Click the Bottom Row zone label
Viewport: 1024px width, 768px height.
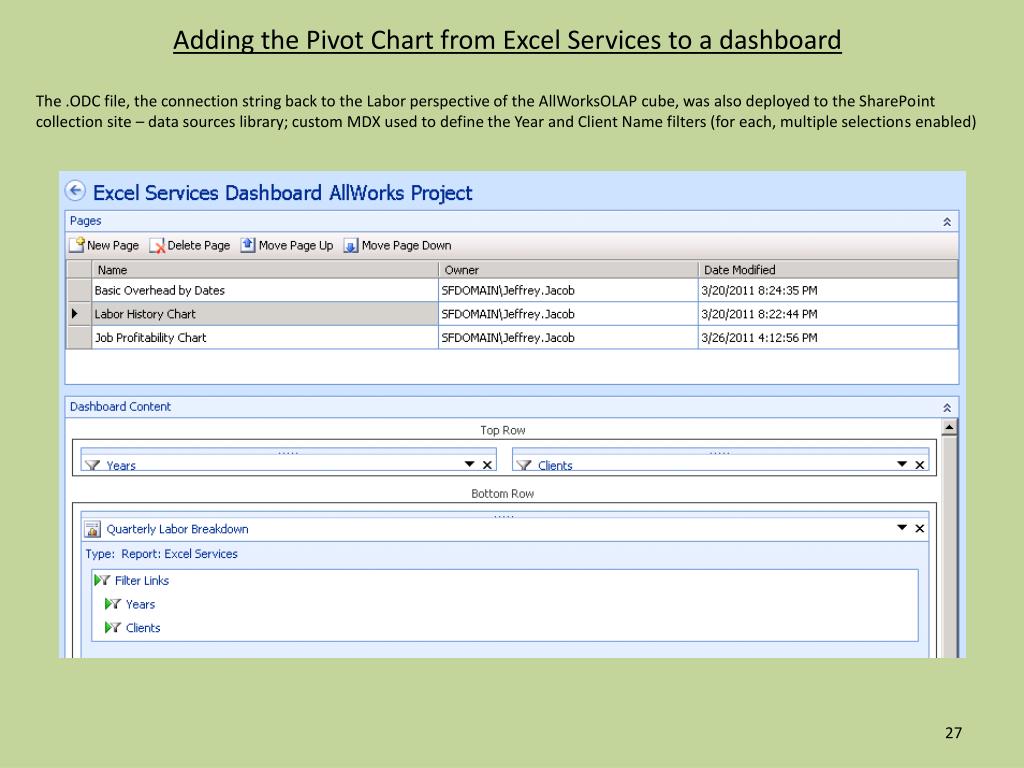[x=503, y=494]
